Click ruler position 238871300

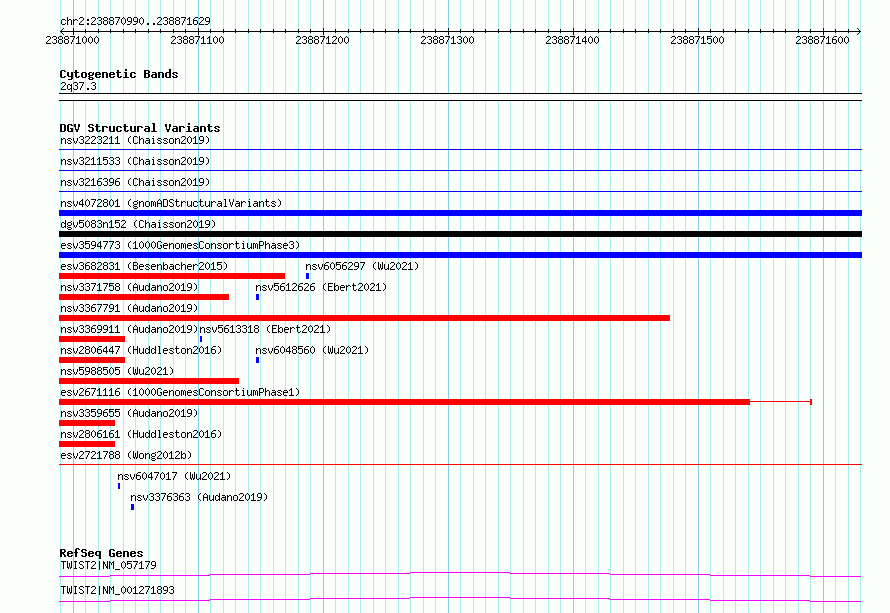[x=447, y=40]
